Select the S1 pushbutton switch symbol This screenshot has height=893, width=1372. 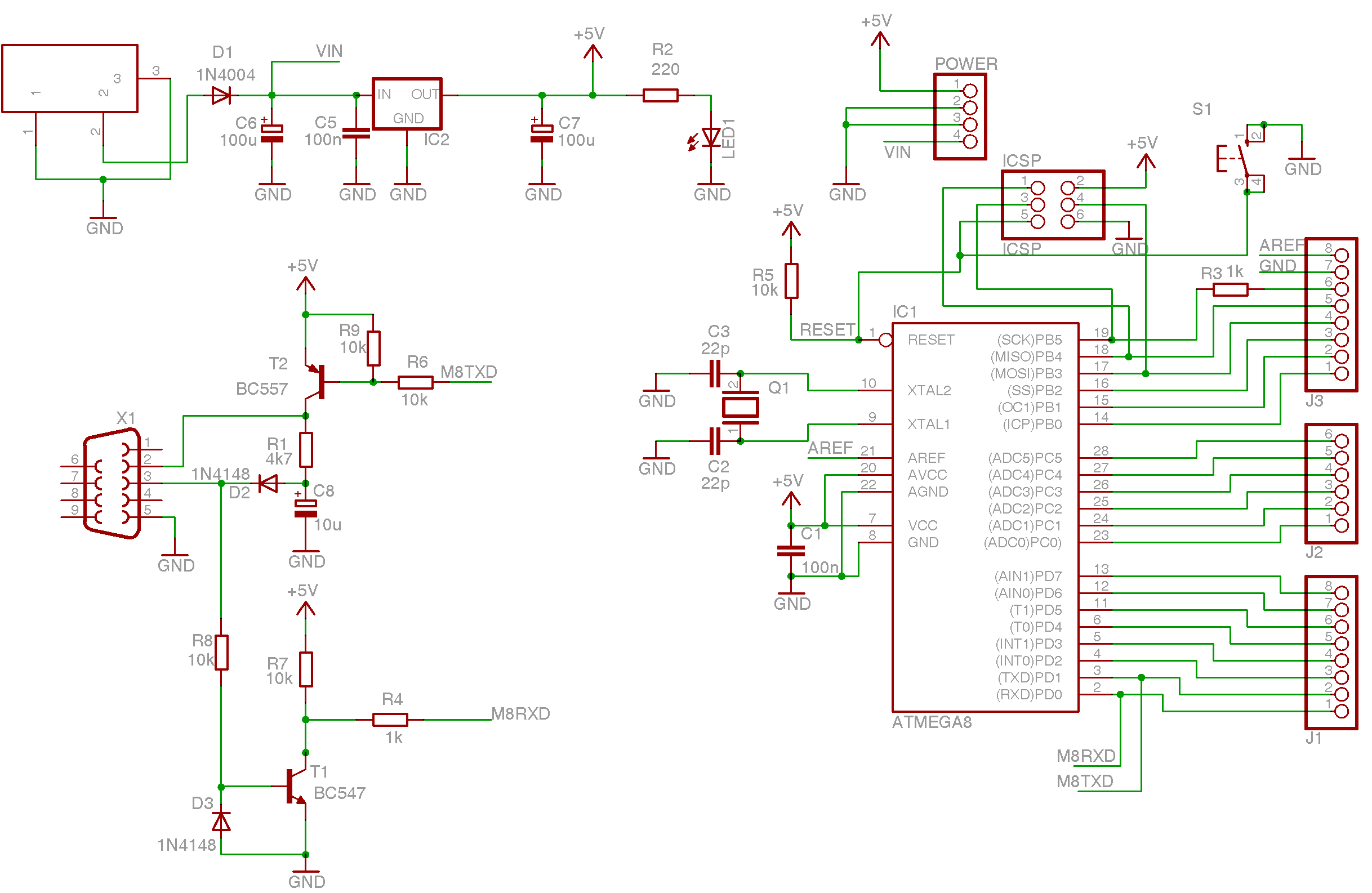(1243, 158)
